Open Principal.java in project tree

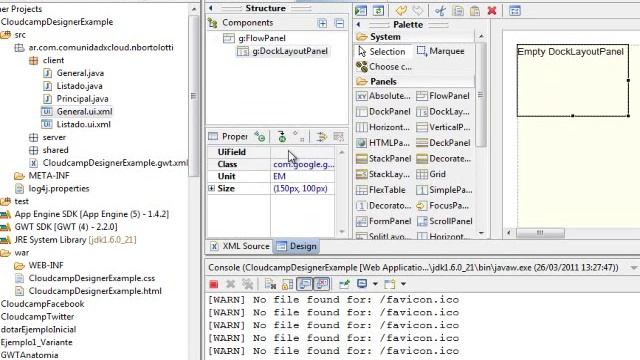[76, 99]
